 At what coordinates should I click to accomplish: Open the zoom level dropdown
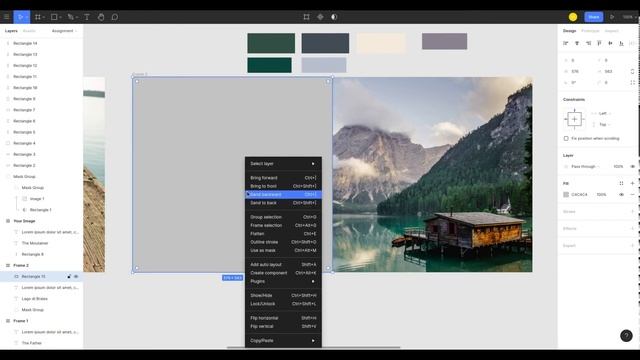point(629,17)
